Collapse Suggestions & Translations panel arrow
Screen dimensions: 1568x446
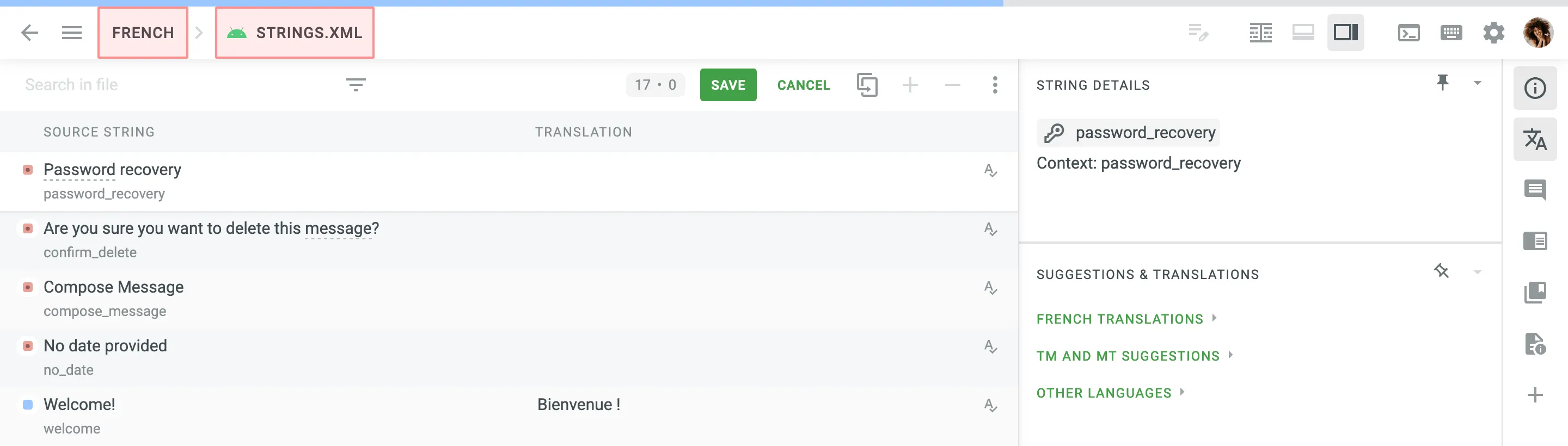pyautogui.click(x=1477, y=272)
